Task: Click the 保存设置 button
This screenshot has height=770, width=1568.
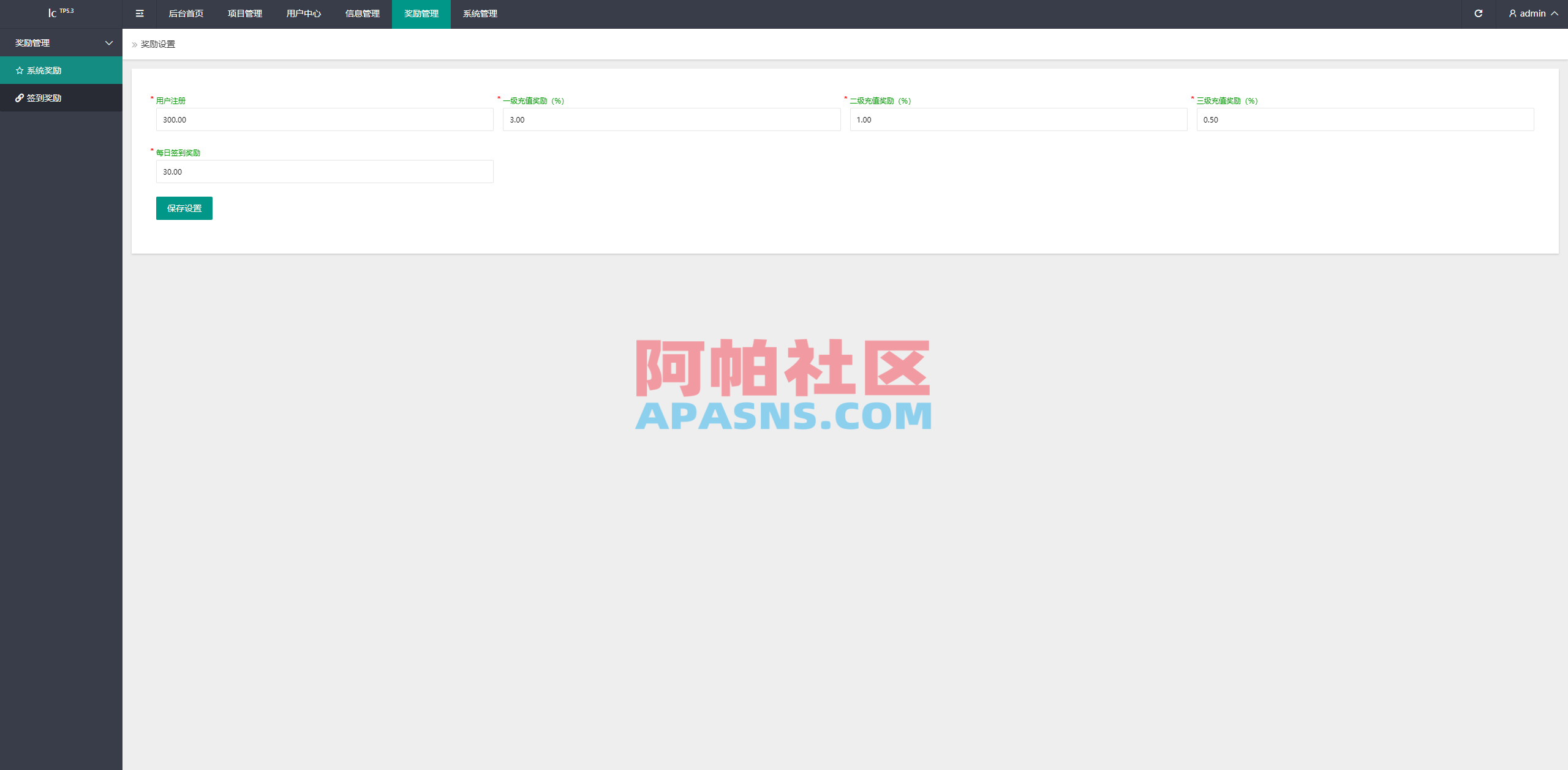Action: click(x=184, y=208)
